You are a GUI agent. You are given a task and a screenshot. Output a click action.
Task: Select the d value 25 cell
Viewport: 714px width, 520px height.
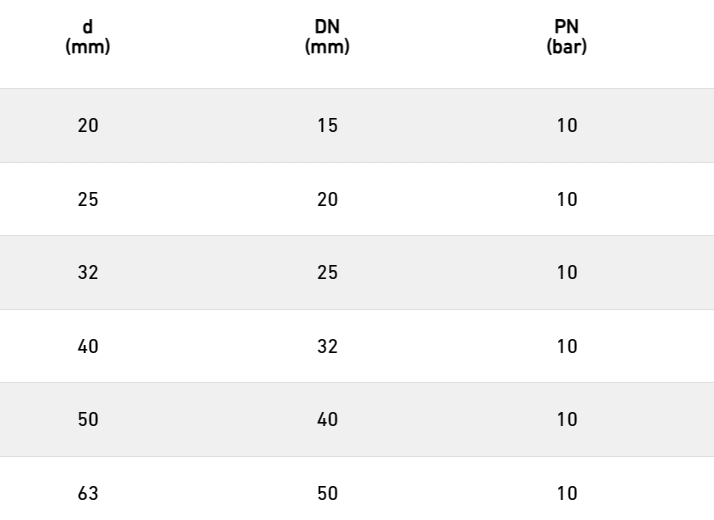88,199
